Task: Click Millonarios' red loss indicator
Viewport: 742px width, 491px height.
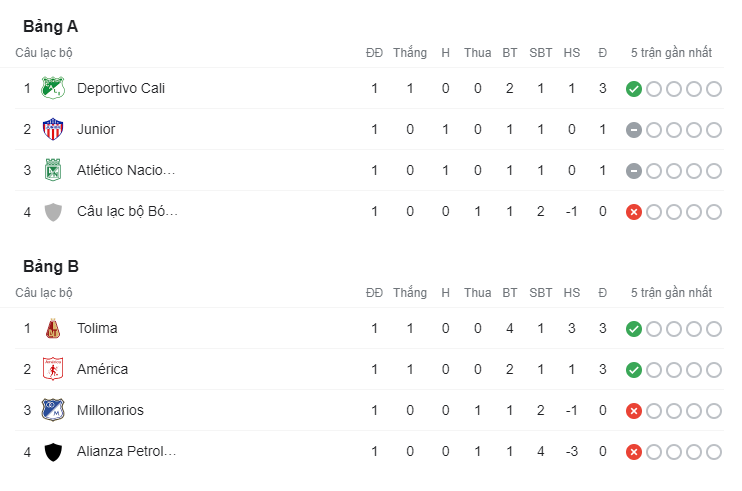Action: pyautogui.click(x=633, y=411)
